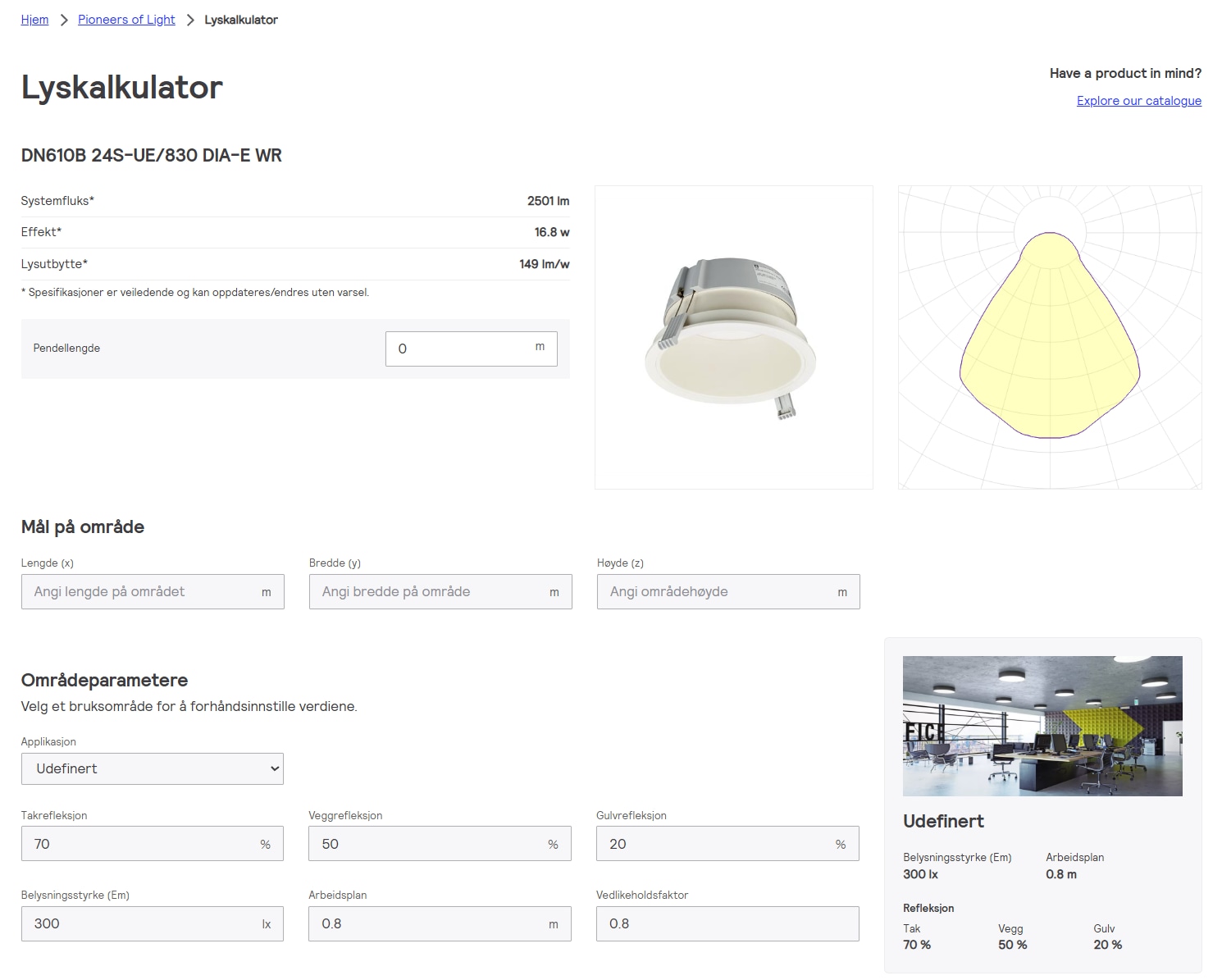
Task: Expand the Applikasjon dropdown
Action: click(x=153, y=769)
